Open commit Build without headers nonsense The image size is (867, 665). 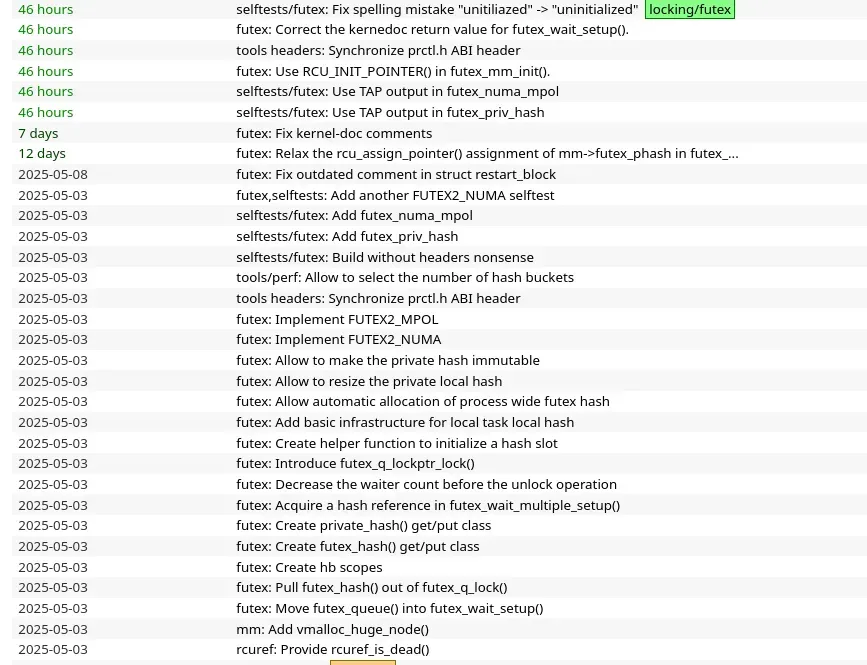(385, 258)
